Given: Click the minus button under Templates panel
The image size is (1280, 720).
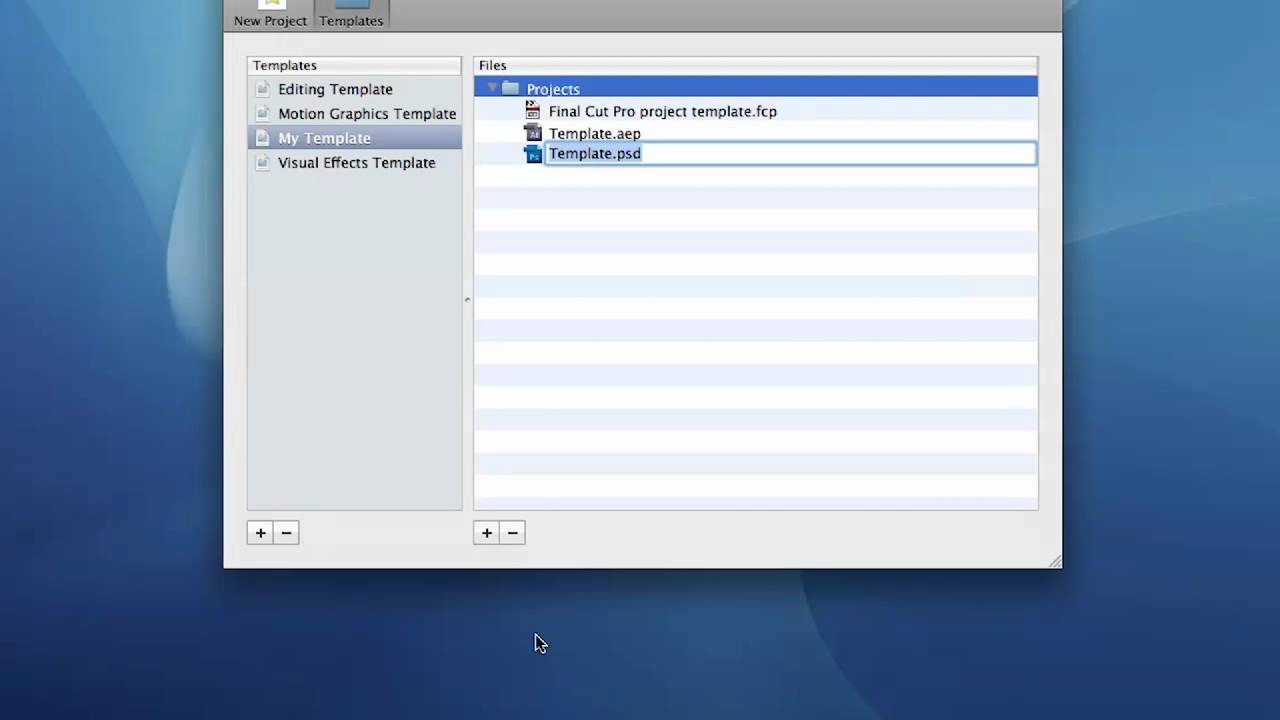Looking at the screenshot, I should tap(286, 532).
